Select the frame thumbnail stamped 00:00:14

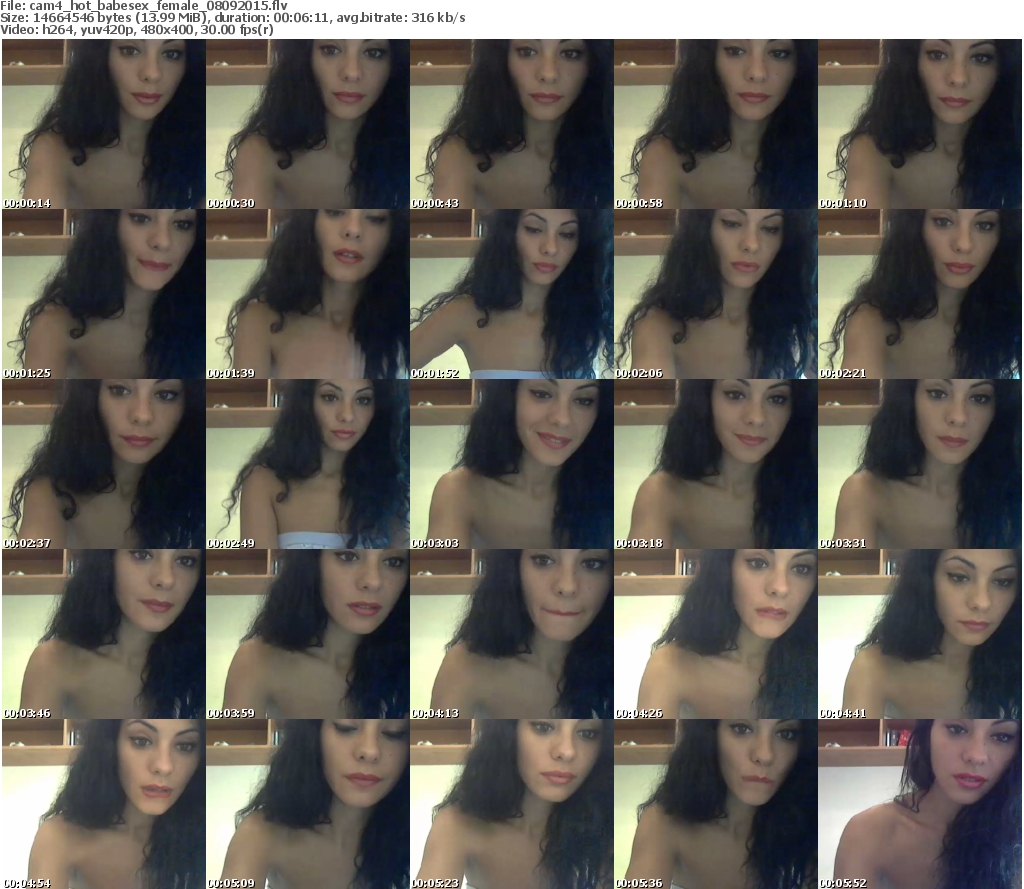pyautogui.click(x=104, y=124)
